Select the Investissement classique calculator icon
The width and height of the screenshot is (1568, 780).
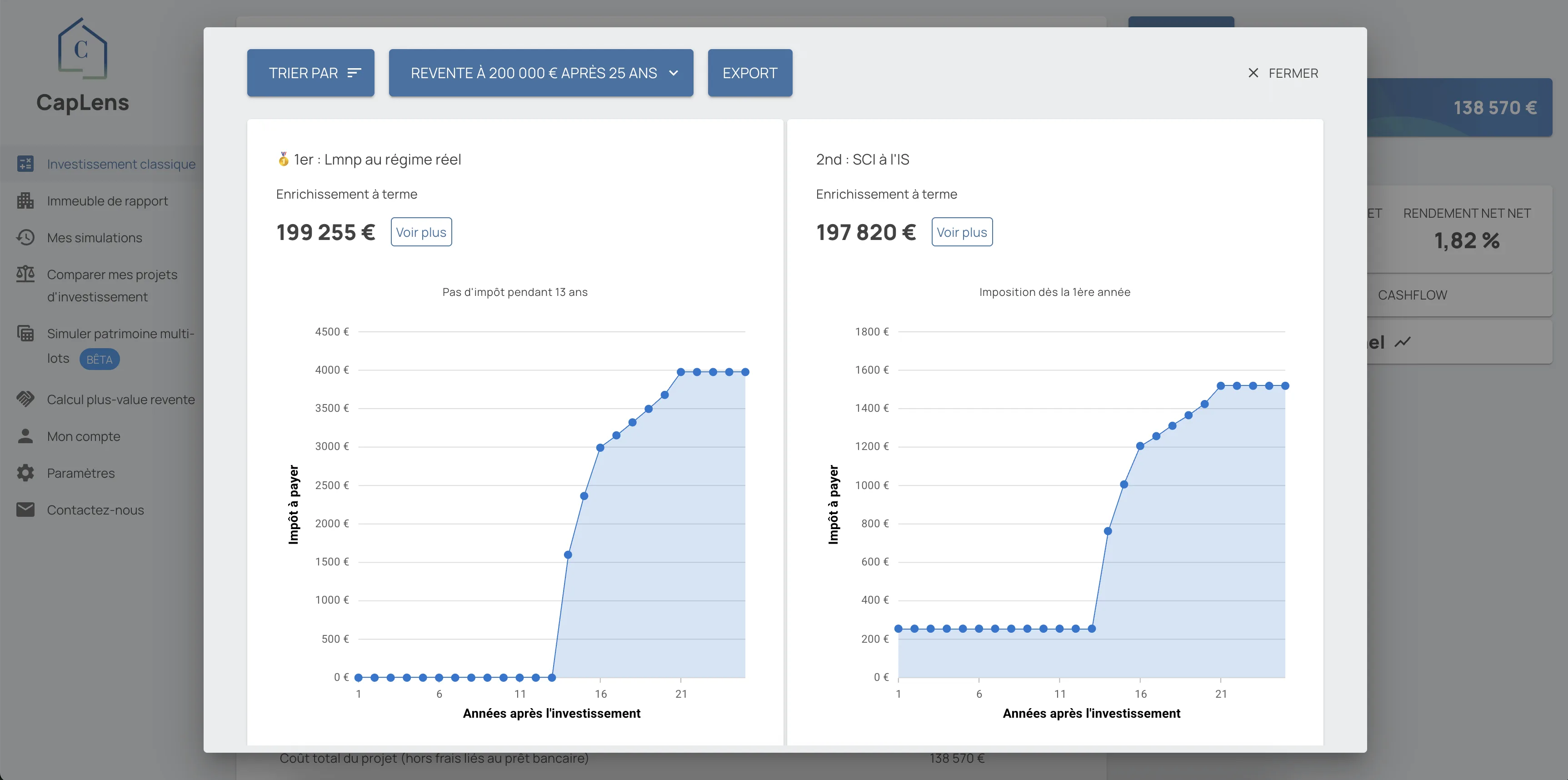click(x=25, y=164)
